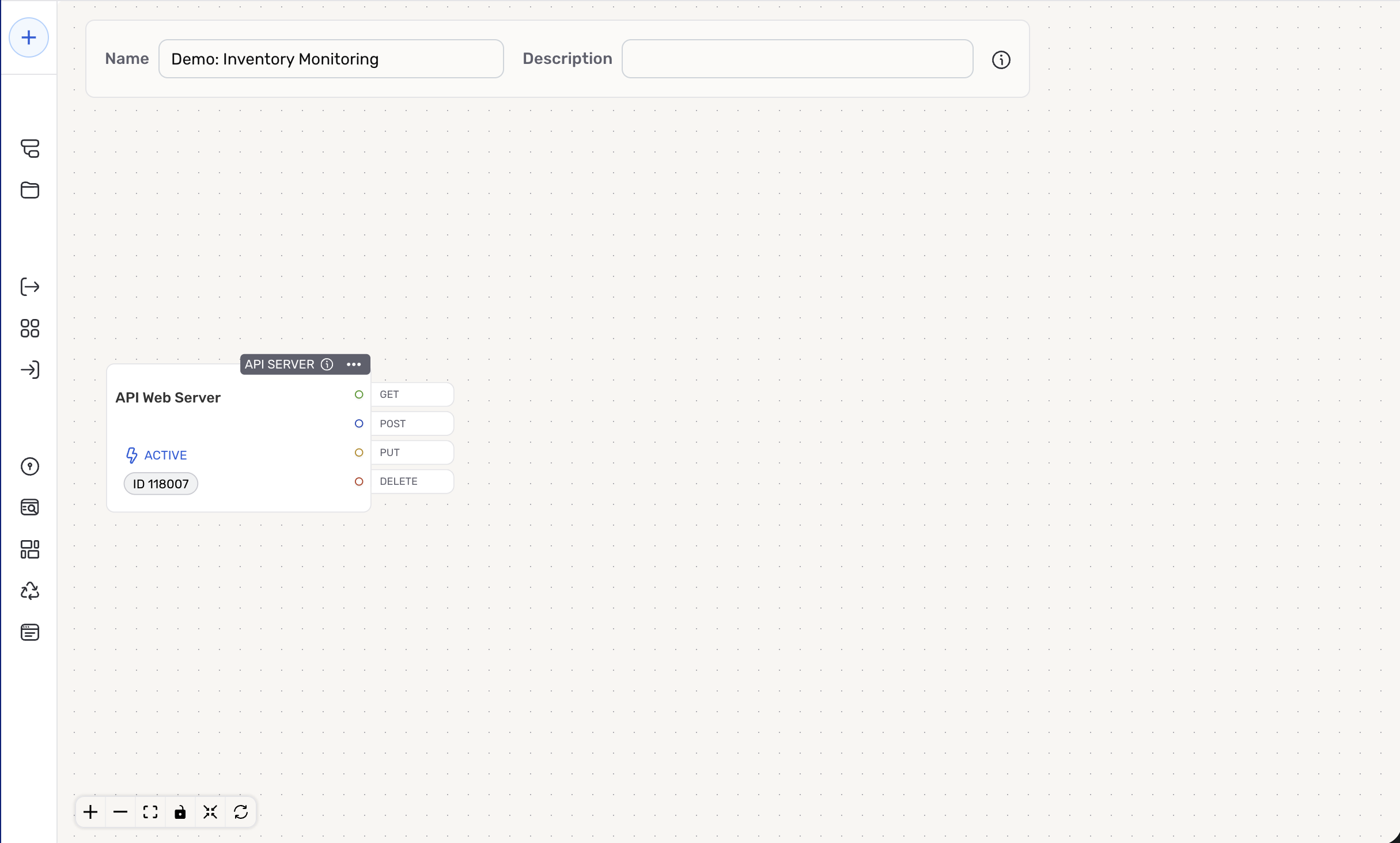Open the key credentials sidebar icon
The width and height of the screenshot is (1400, 843).
[30, 466]
